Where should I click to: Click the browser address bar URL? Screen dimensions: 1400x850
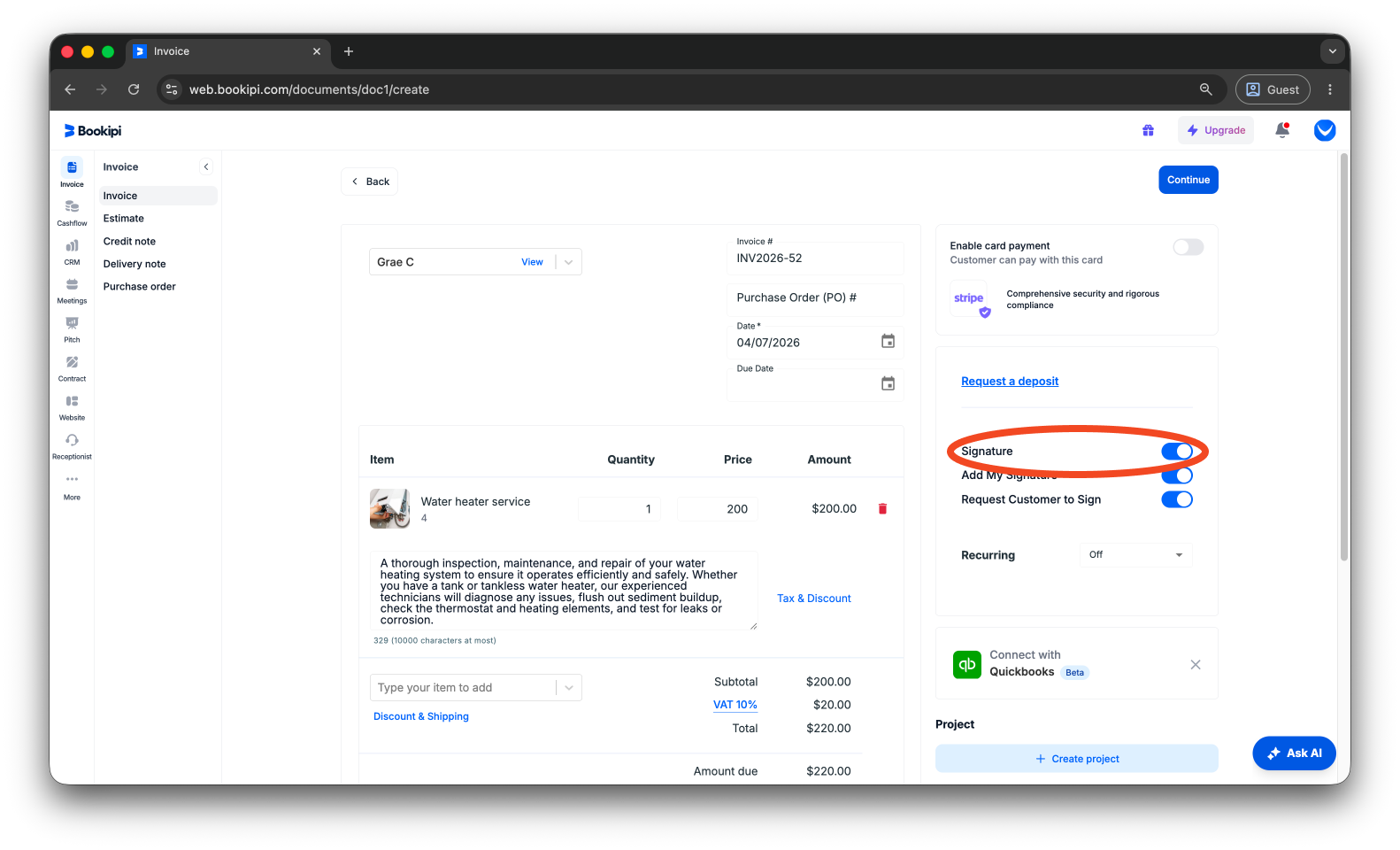pos(309,89)
